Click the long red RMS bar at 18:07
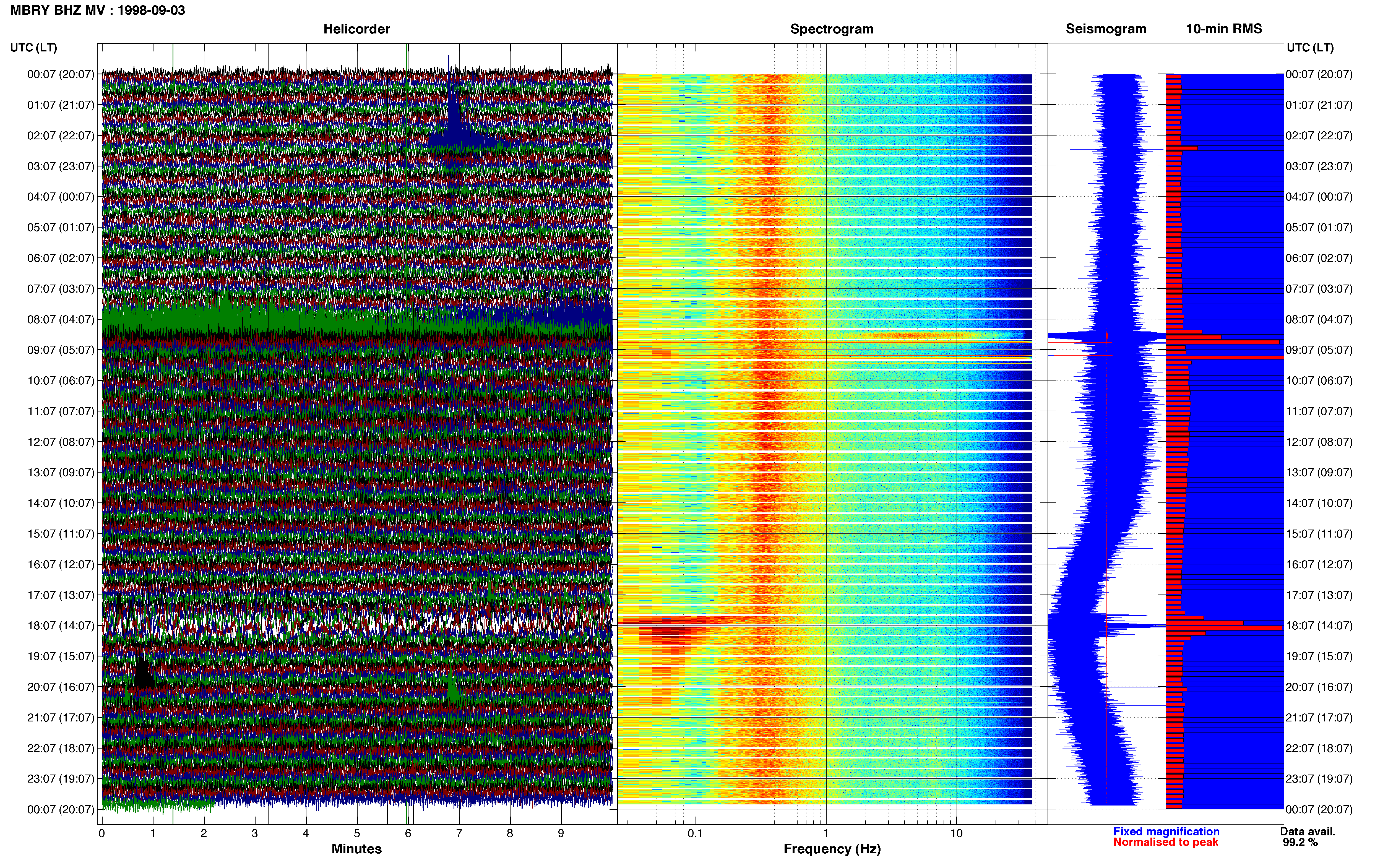Image resolution: width=1388 pixels, height=868 pixels. pyautogui.click(x=1224, y=628)
